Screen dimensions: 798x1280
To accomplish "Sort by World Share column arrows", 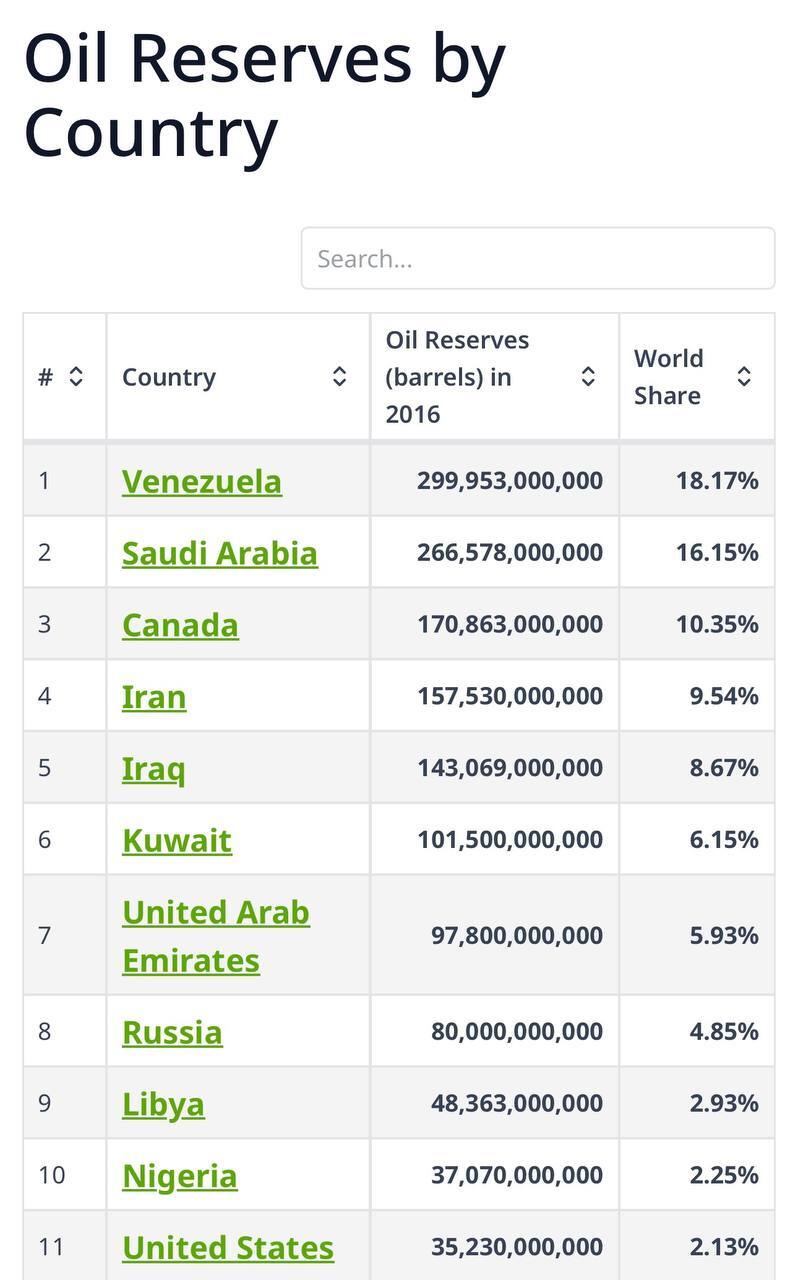I will click(743, 377).
